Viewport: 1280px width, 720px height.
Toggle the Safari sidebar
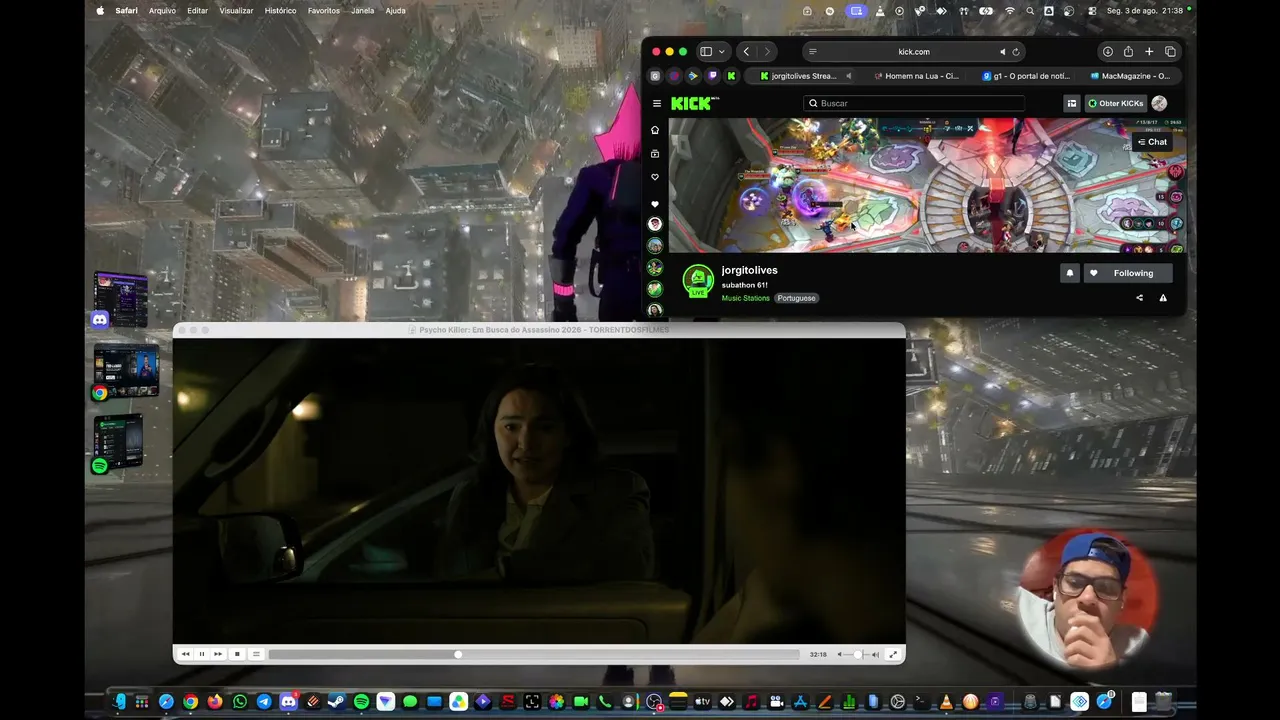pyautogui.click(x=706, y=52)
